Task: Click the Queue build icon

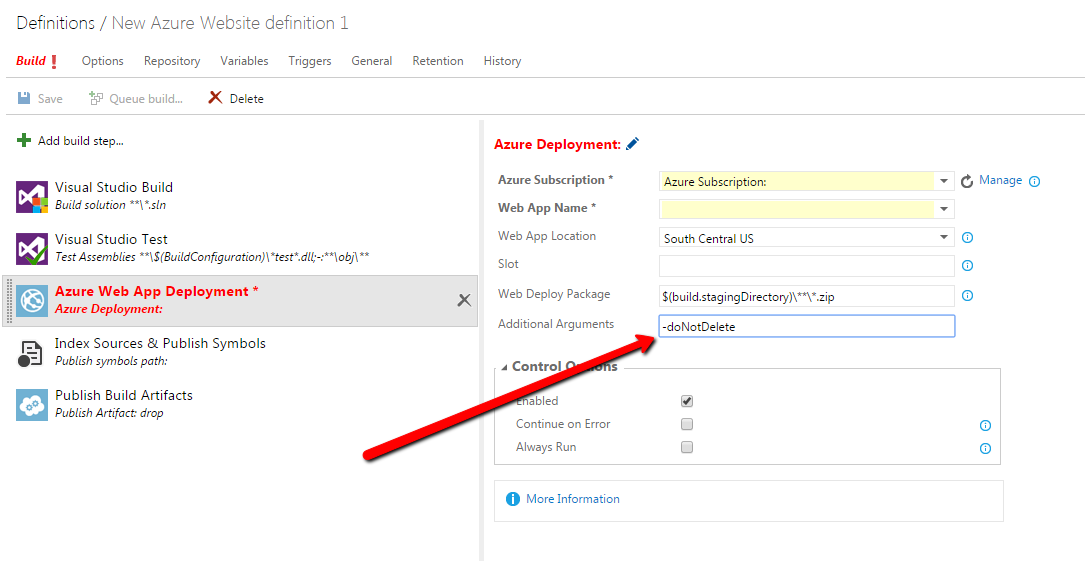Action: pyautogui.click(x=95, y=98)
